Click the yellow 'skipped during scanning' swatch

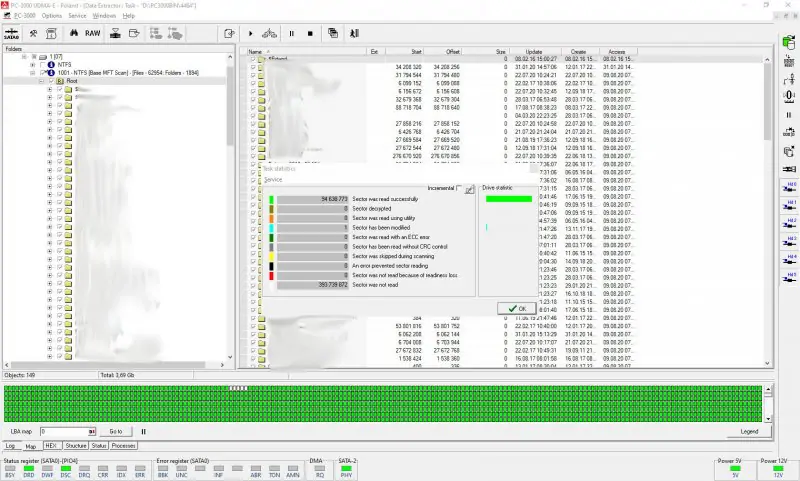(x=271, y=257)
